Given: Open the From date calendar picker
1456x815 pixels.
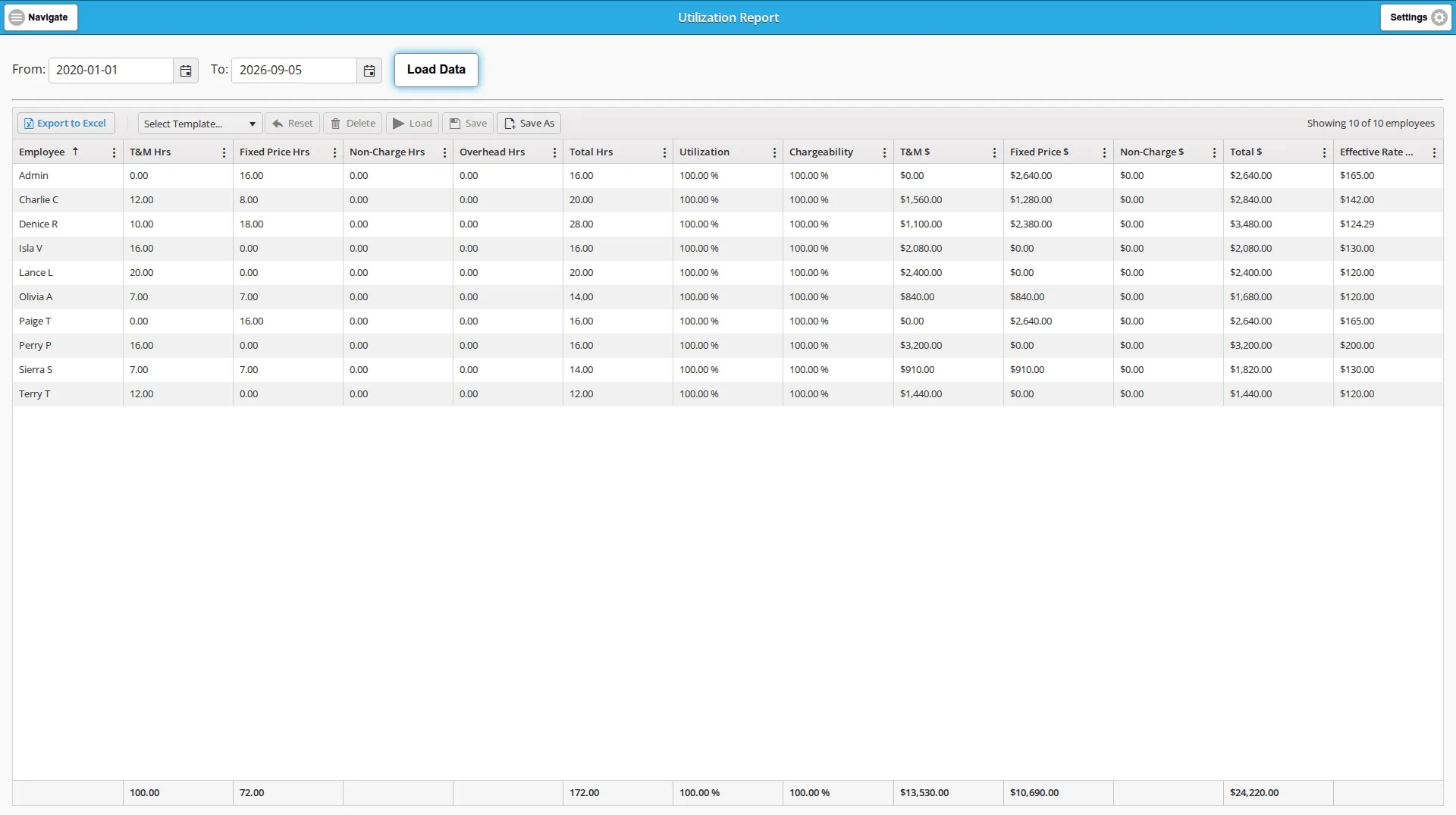Looking at the screenshot, I should (x=186, y=71).
